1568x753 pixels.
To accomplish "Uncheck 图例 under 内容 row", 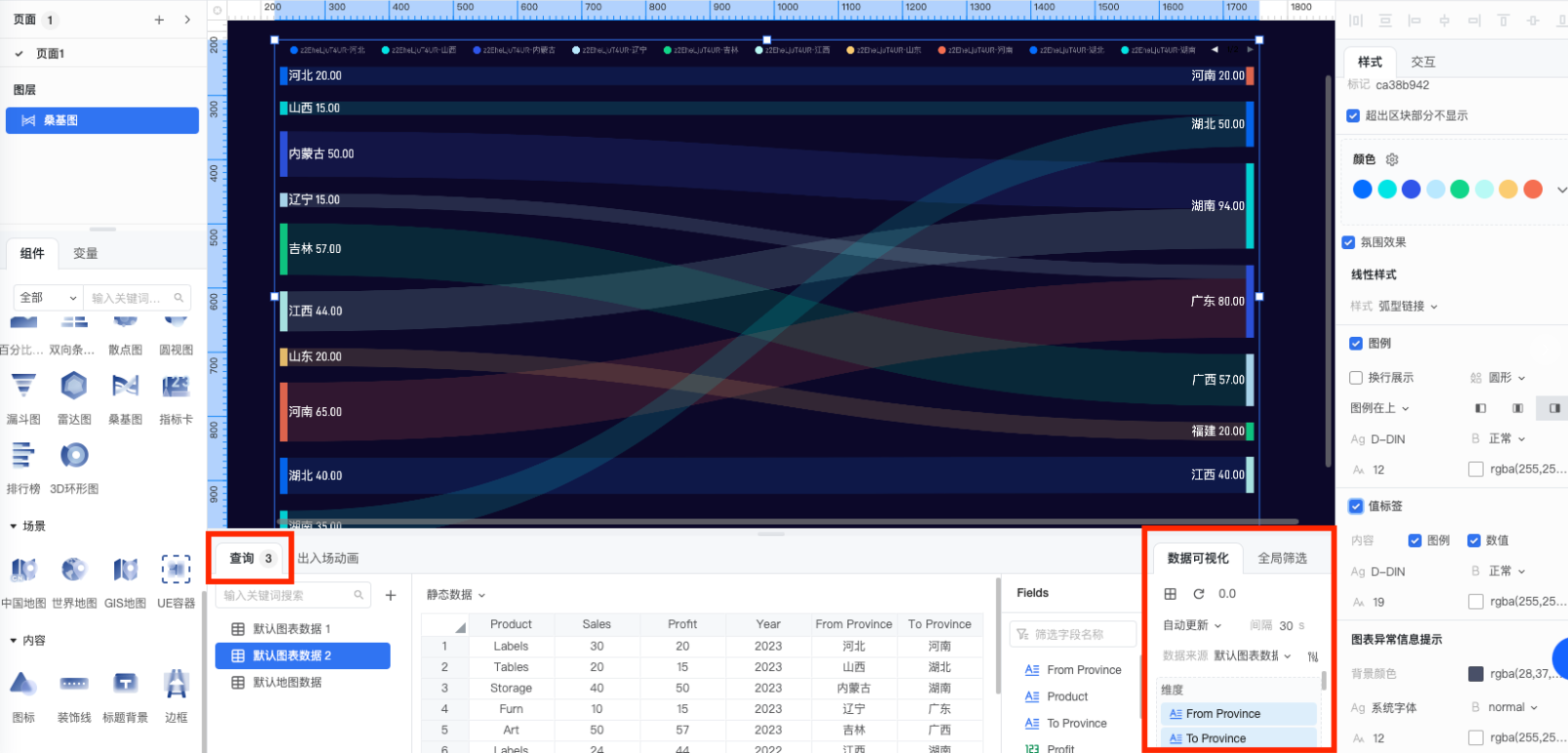I will 1415,540.
